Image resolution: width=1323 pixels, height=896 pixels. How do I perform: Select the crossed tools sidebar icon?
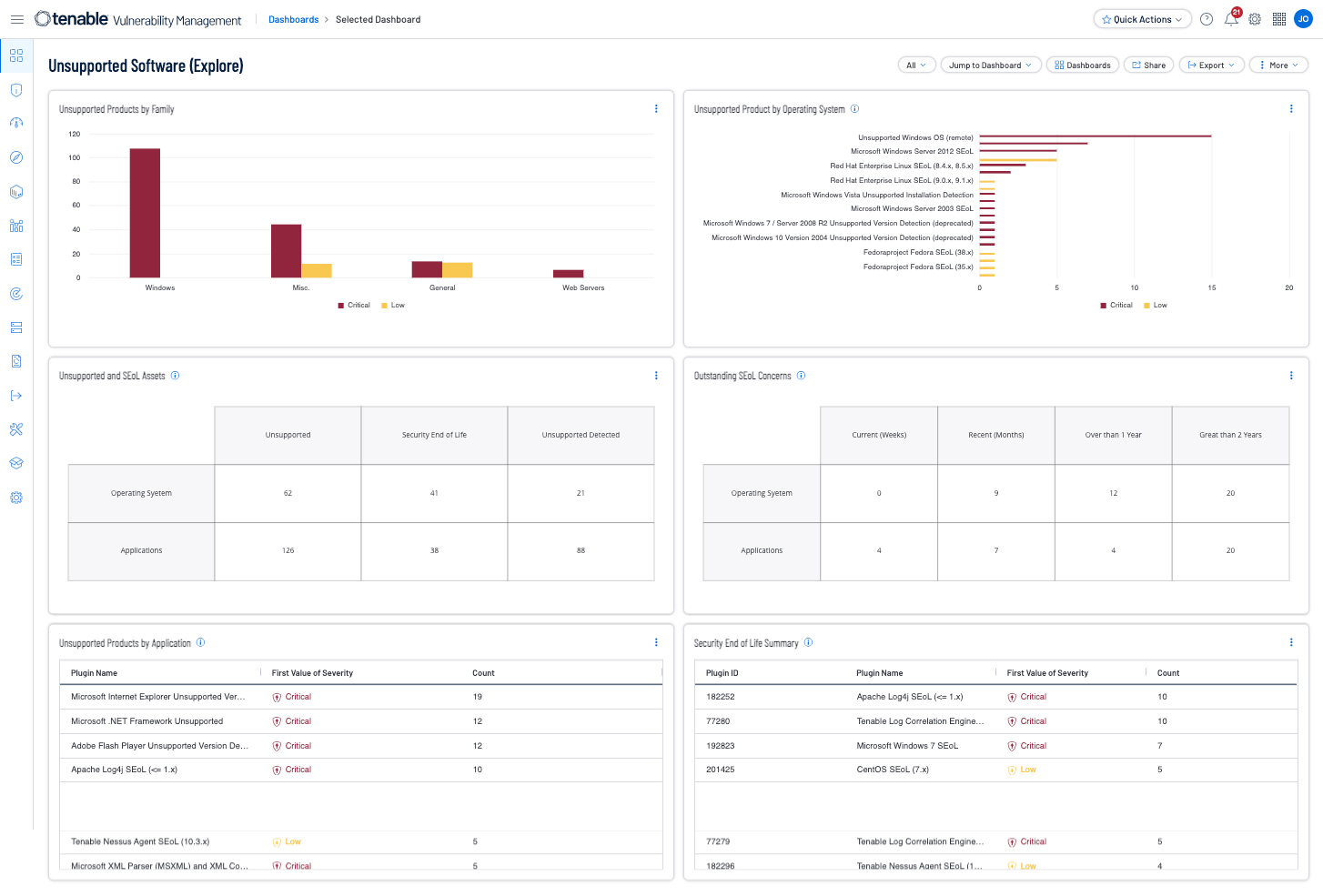(16, 429)
